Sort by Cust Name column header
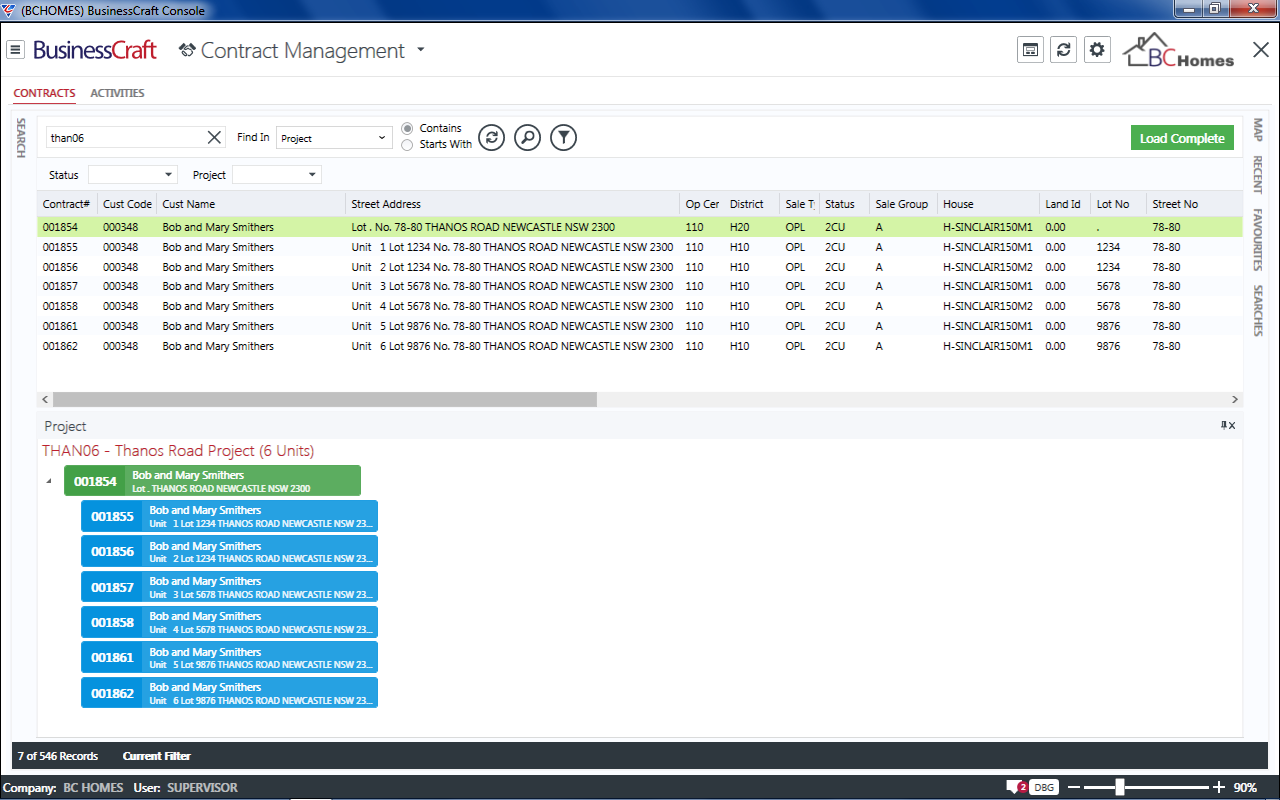Viewport: 1280px width, 800px height. click(x=251, y=204)
